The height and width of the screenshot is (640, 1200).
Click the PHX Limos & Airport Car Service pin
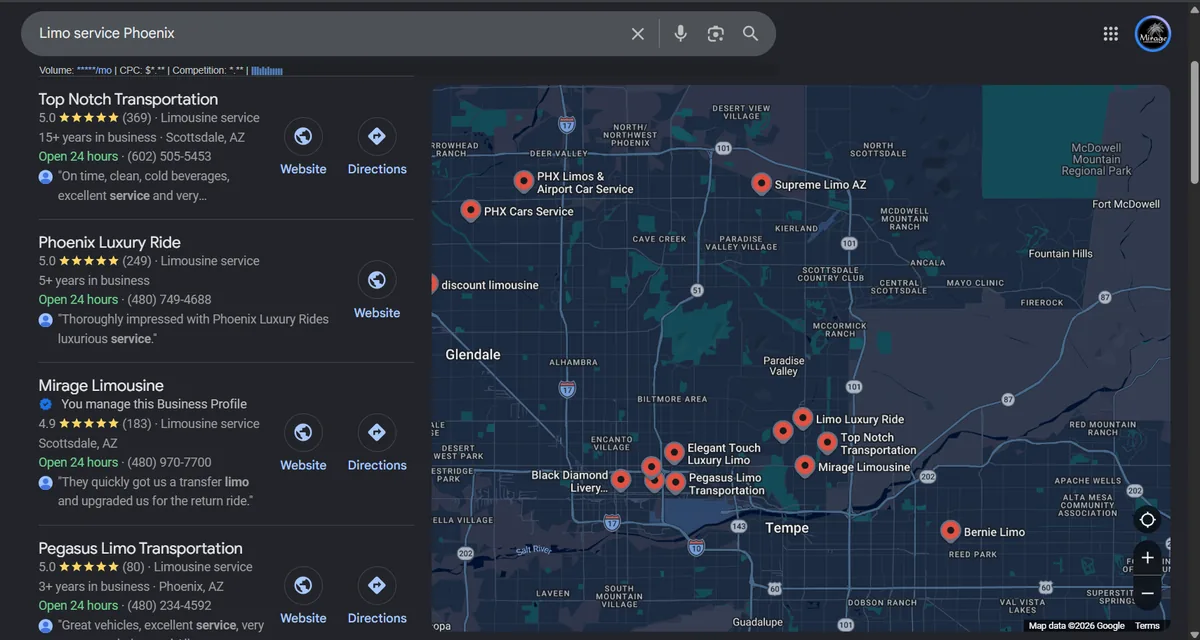point(523,181)
